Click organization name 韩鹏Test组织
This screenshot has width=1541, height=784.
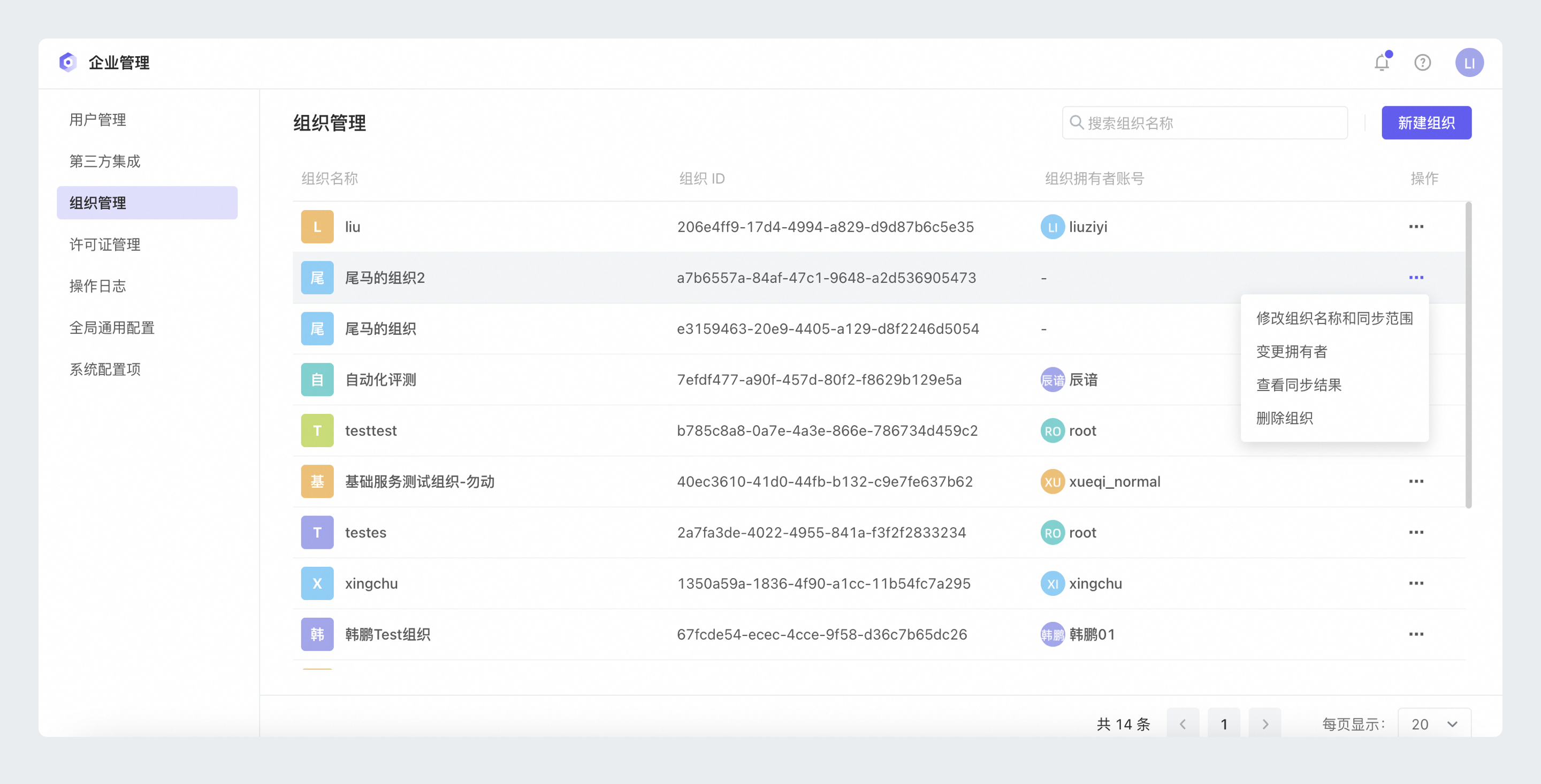tap(387, 634)
